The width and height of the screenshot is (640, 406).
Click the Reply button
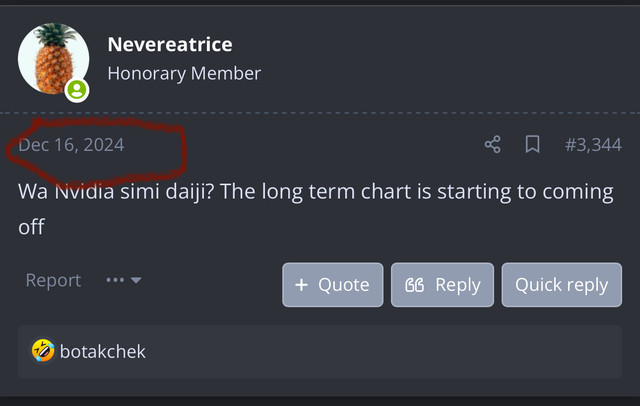click(x=442, y=285)
